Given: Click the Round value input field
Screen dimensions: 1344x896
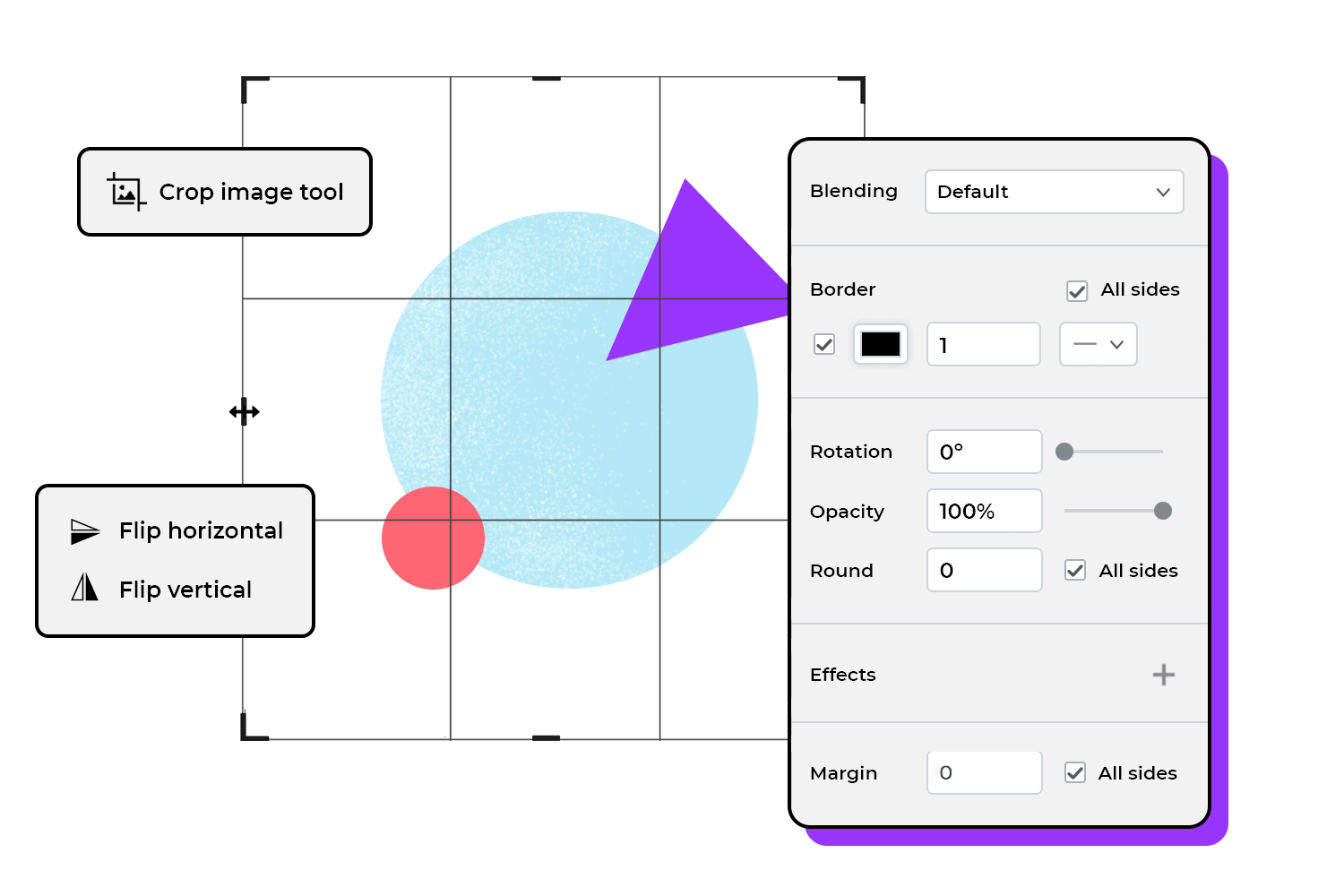Looking at the screenshot, I should pos(985,570).
